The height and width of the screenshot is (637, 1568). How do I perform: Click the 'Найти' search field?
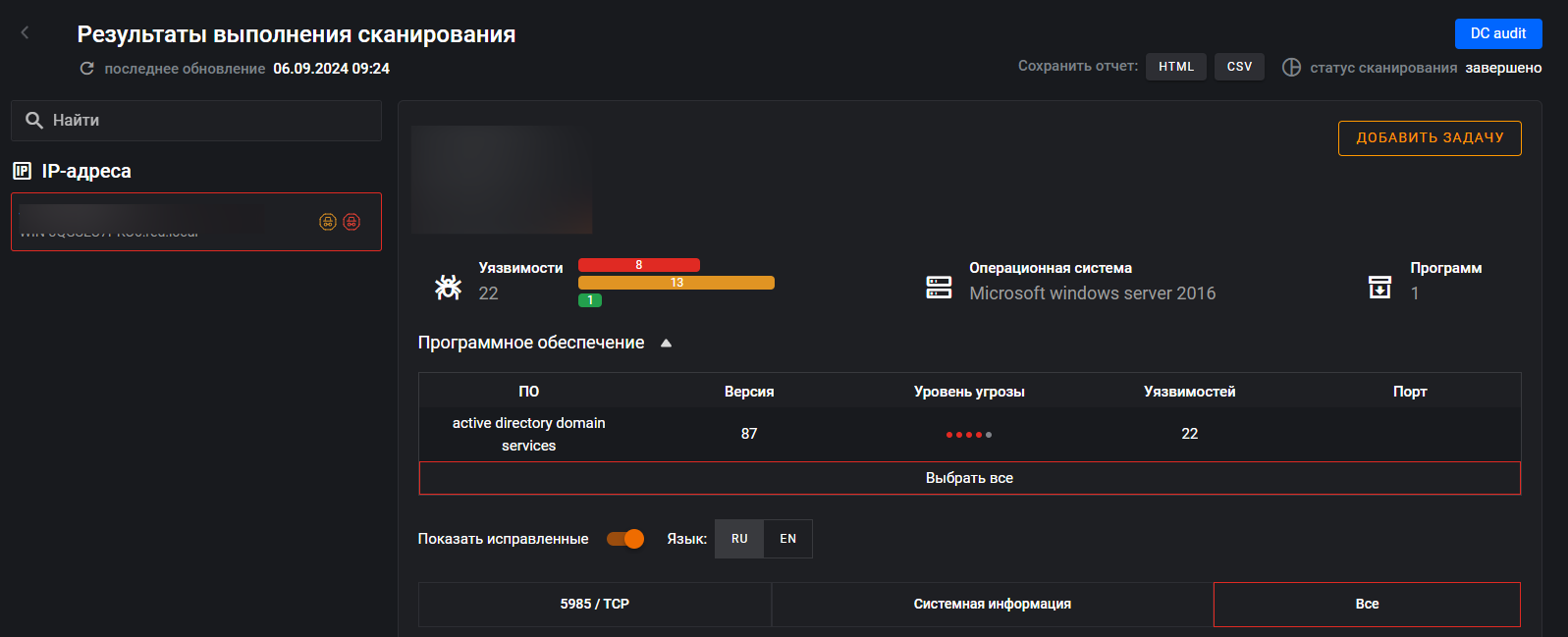point(196,121)
